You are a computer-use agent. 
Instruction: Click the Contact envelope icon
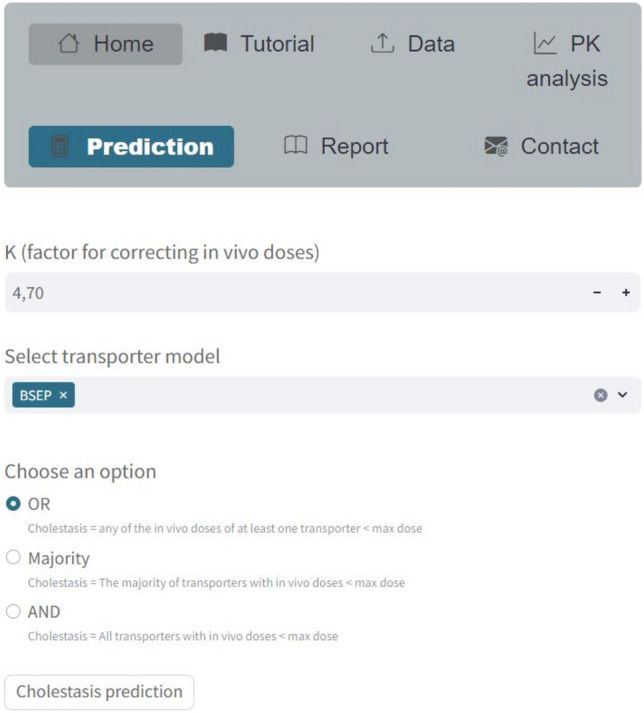coord(496,147)
